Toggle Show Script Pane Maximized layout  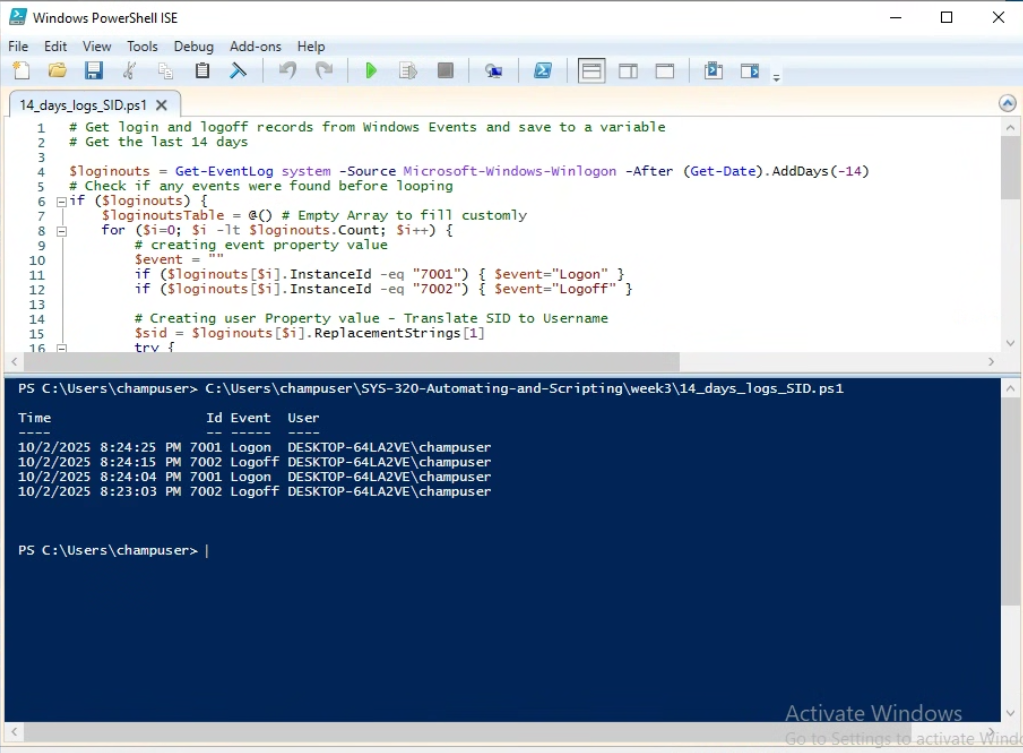pyautogui.click(x=665, y=71)
